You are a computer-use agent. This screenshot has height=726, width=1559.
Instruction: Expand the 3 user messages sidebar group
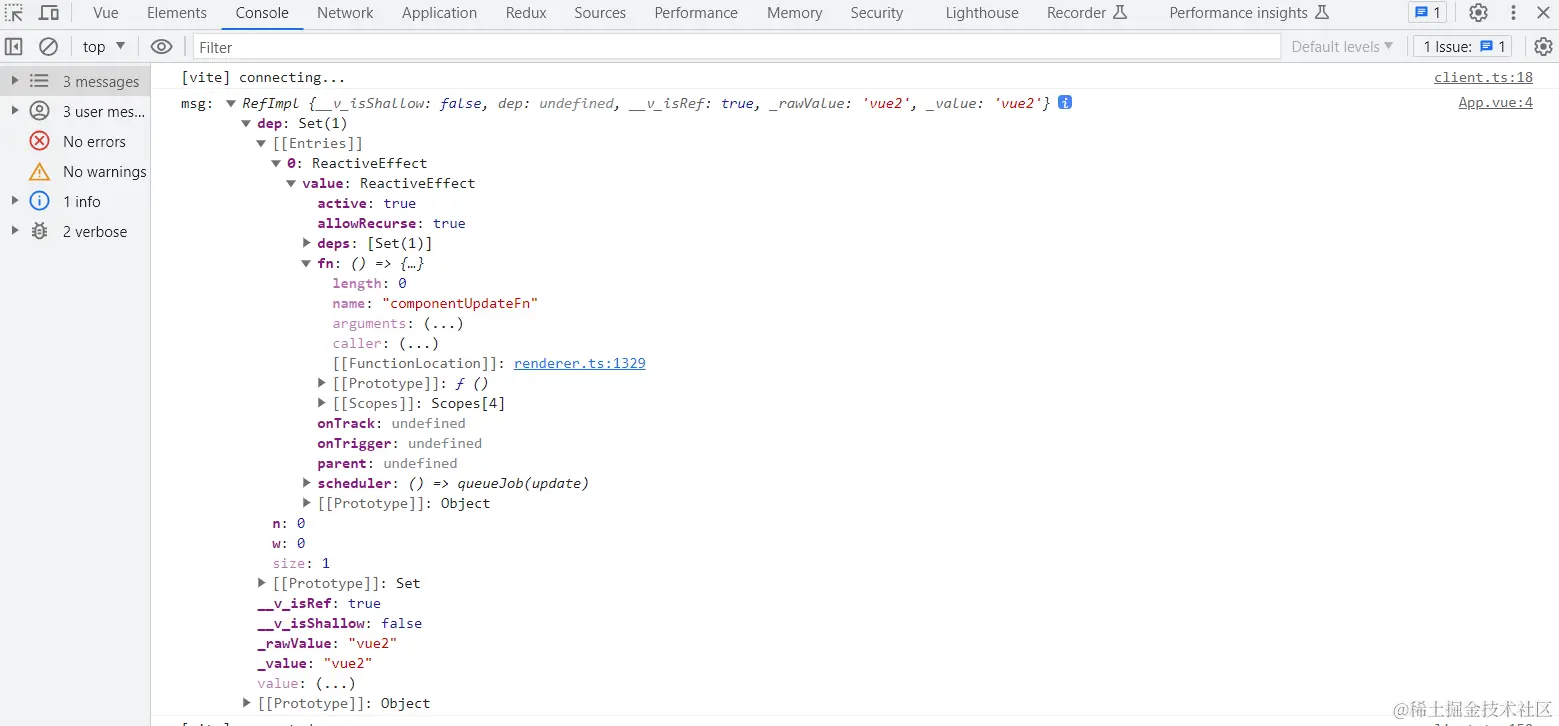(x=14, y=111)
